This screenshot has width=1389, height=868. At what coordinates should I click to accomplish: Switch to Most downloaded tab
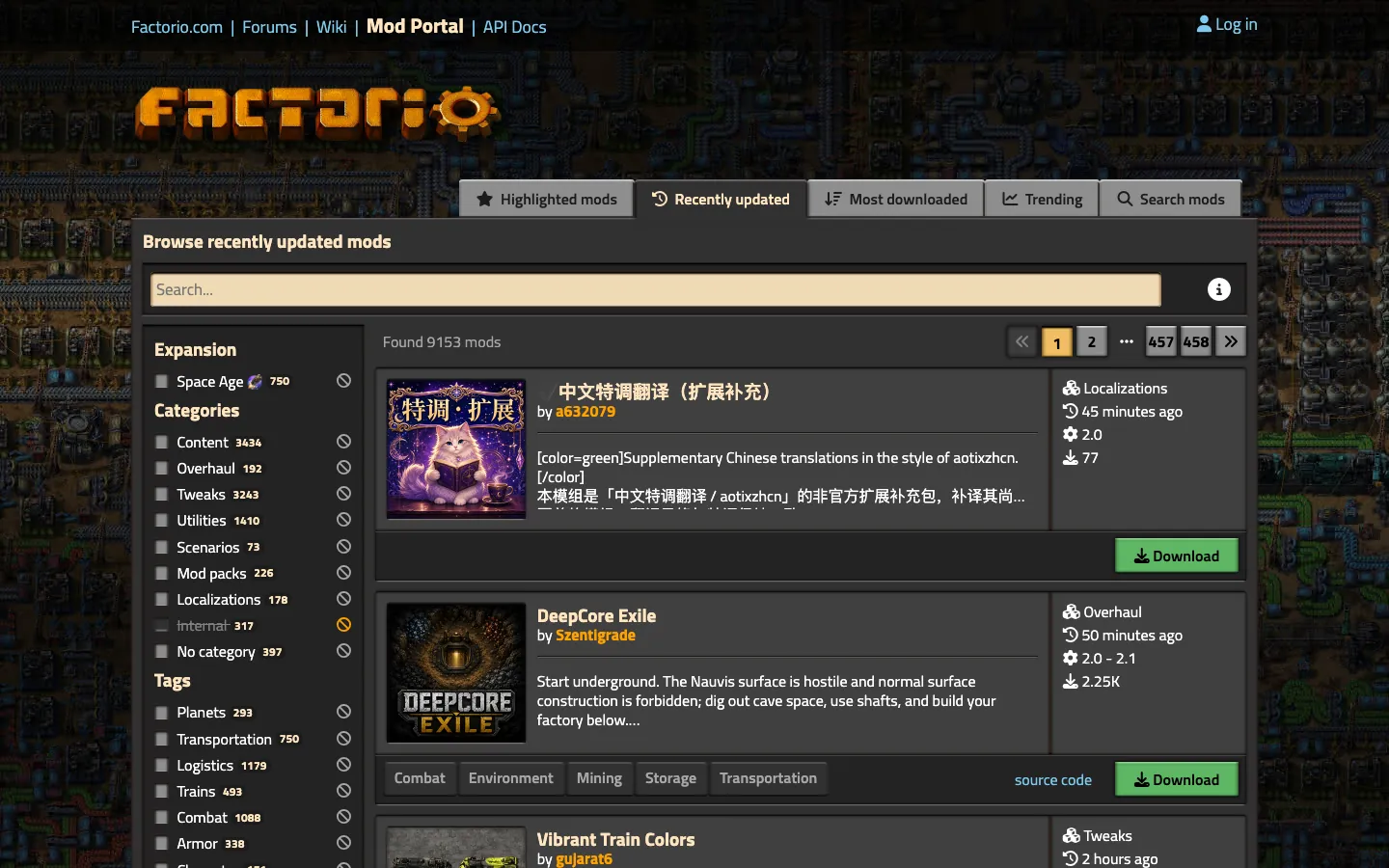point(896,199)
